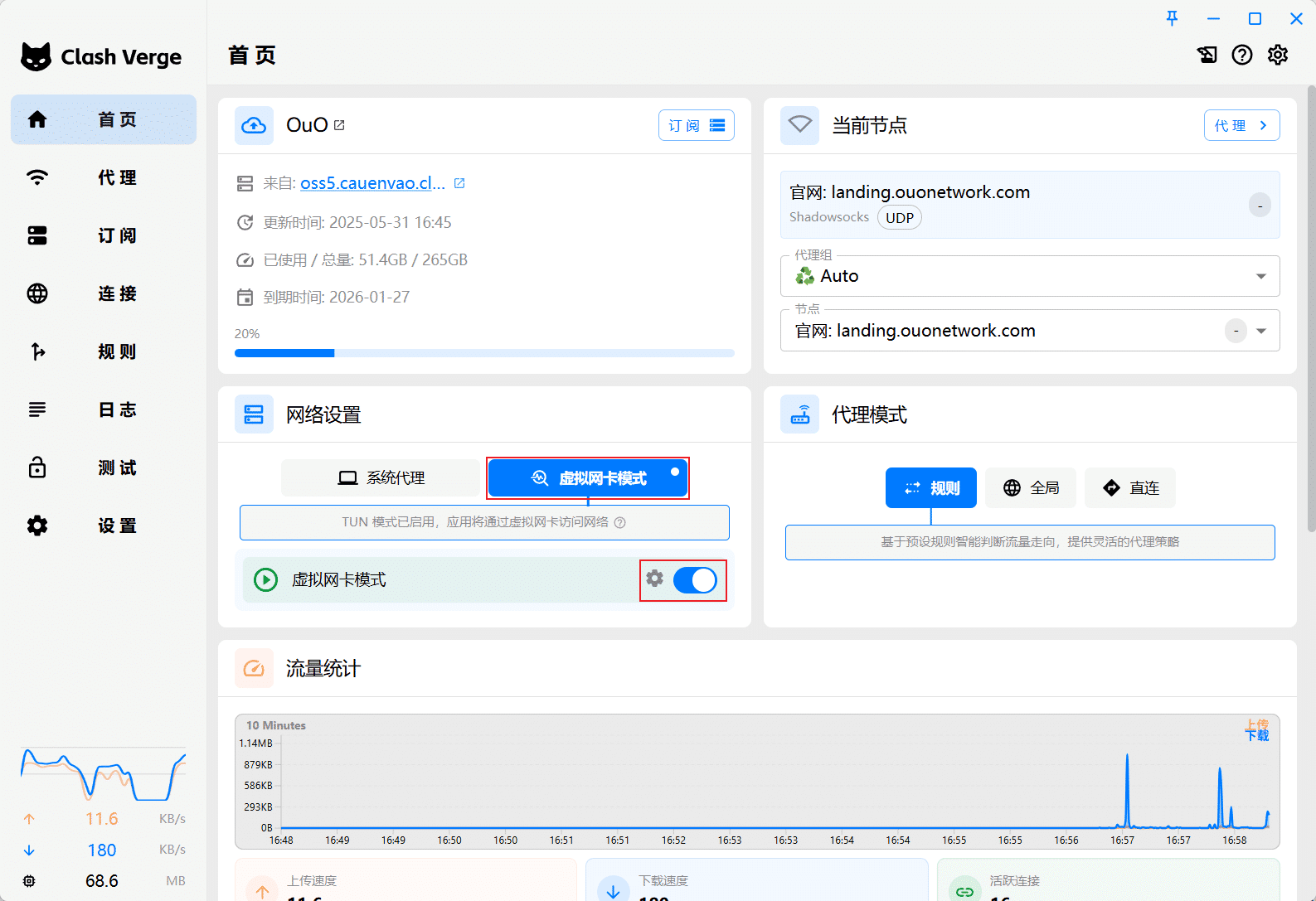Viewport: 1316px width, 901px height.
Task: Switch proxy mode to 全局 global
Action: click(x=1031, y=488)
